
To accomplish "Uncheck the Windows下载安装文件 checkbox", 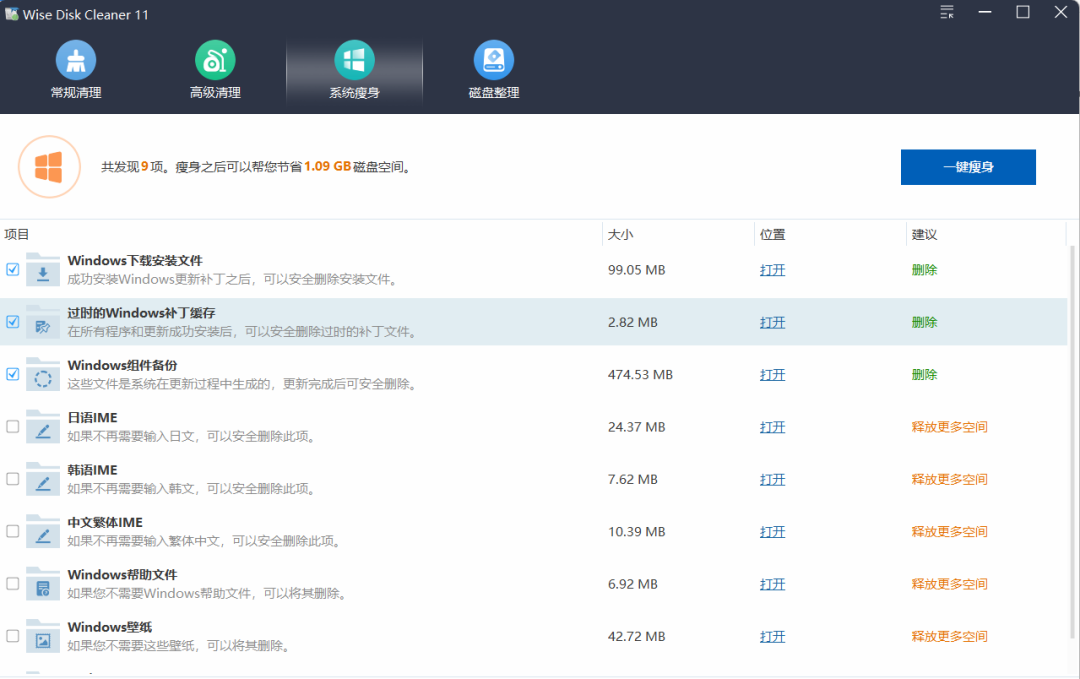I will point(12,270).
